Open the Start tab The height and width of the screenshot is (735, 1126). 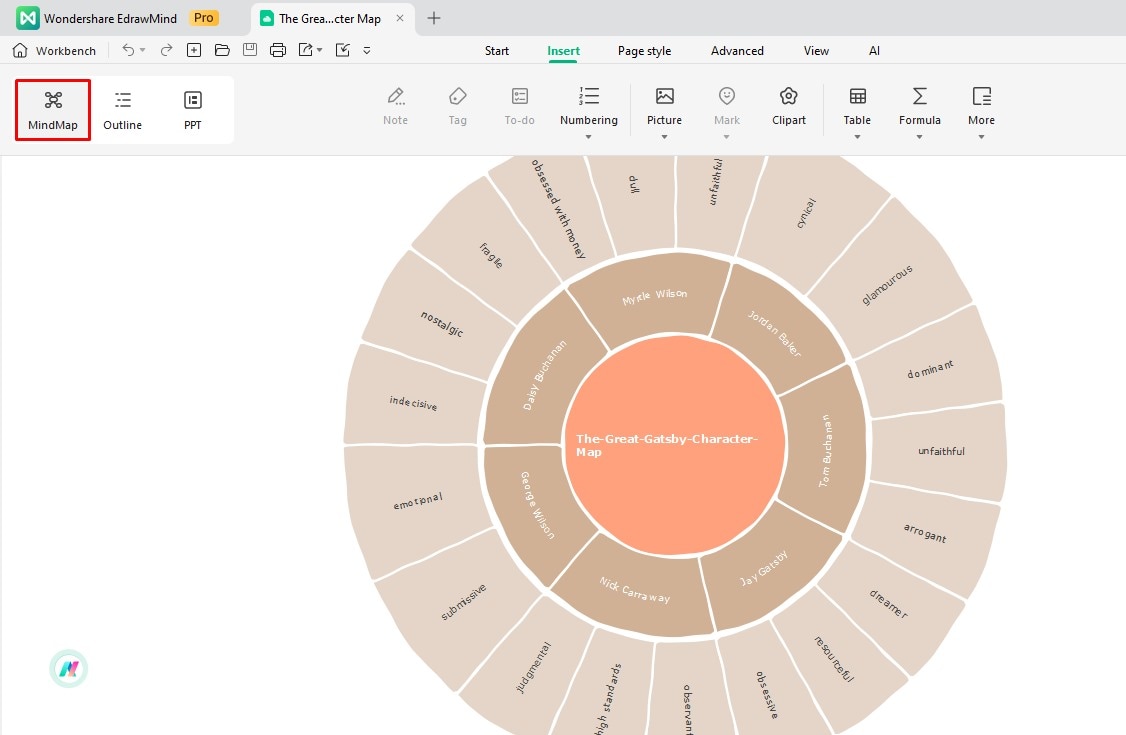(497, 51)
